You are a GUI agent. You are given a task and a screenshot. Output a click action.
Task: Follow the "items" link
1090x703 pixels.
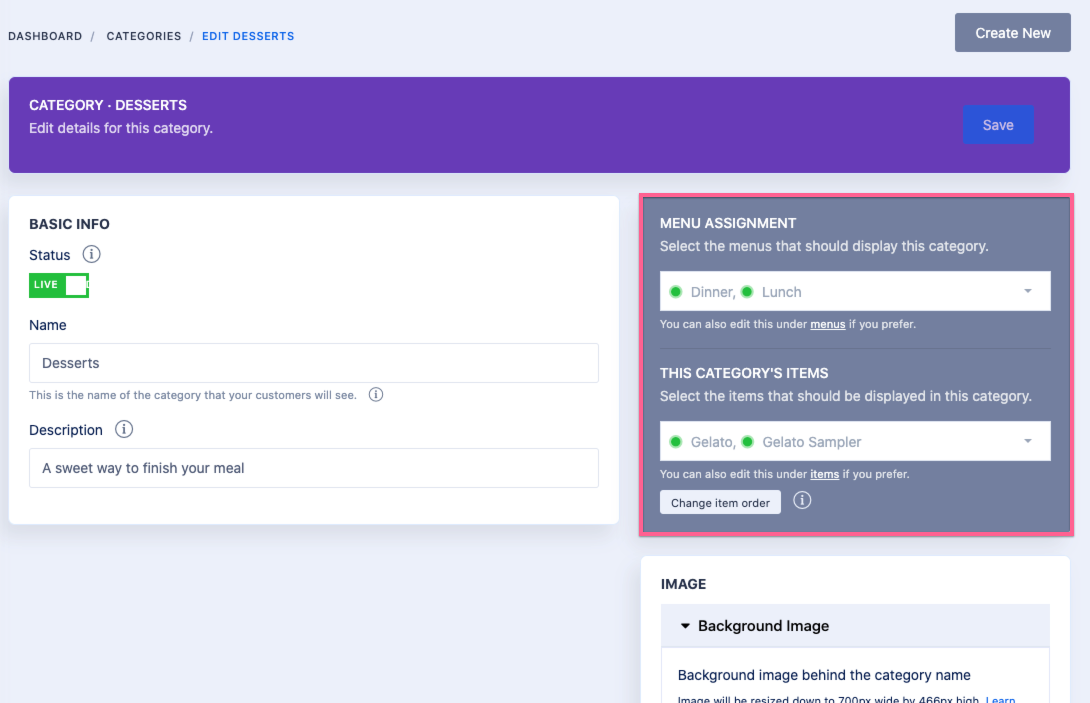pos(824,474)
